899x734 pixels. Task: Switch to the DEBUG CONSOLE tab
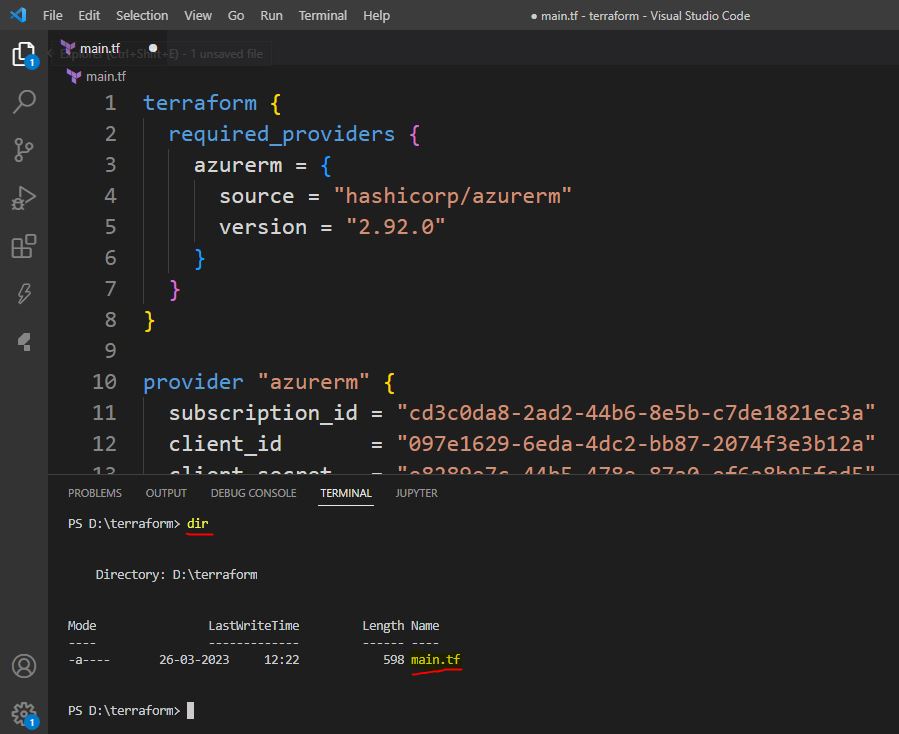pyautogui.click(x=253, y=493)
